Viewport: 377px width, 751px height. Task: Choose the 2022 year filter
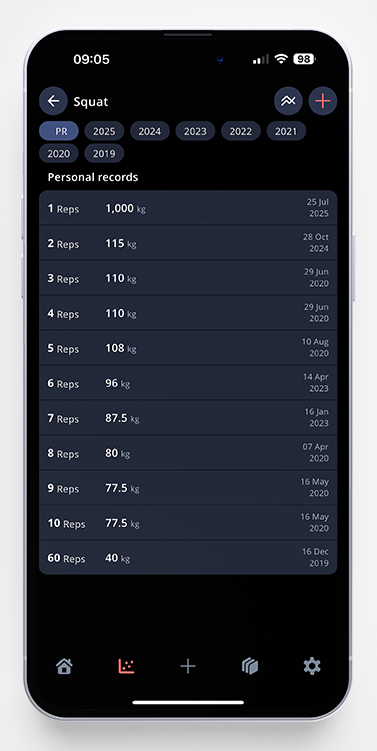[241, 131]
